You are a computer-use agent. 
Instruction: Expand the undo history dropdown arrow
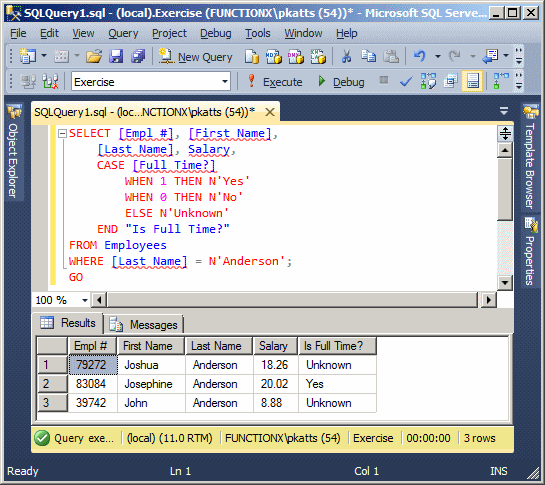438,56
